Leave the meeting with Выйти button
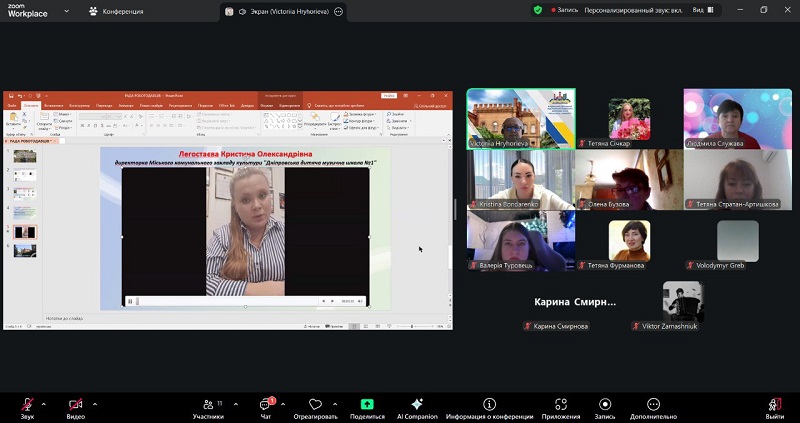Screen dimensions: 800x423 [x=774, y=405]
